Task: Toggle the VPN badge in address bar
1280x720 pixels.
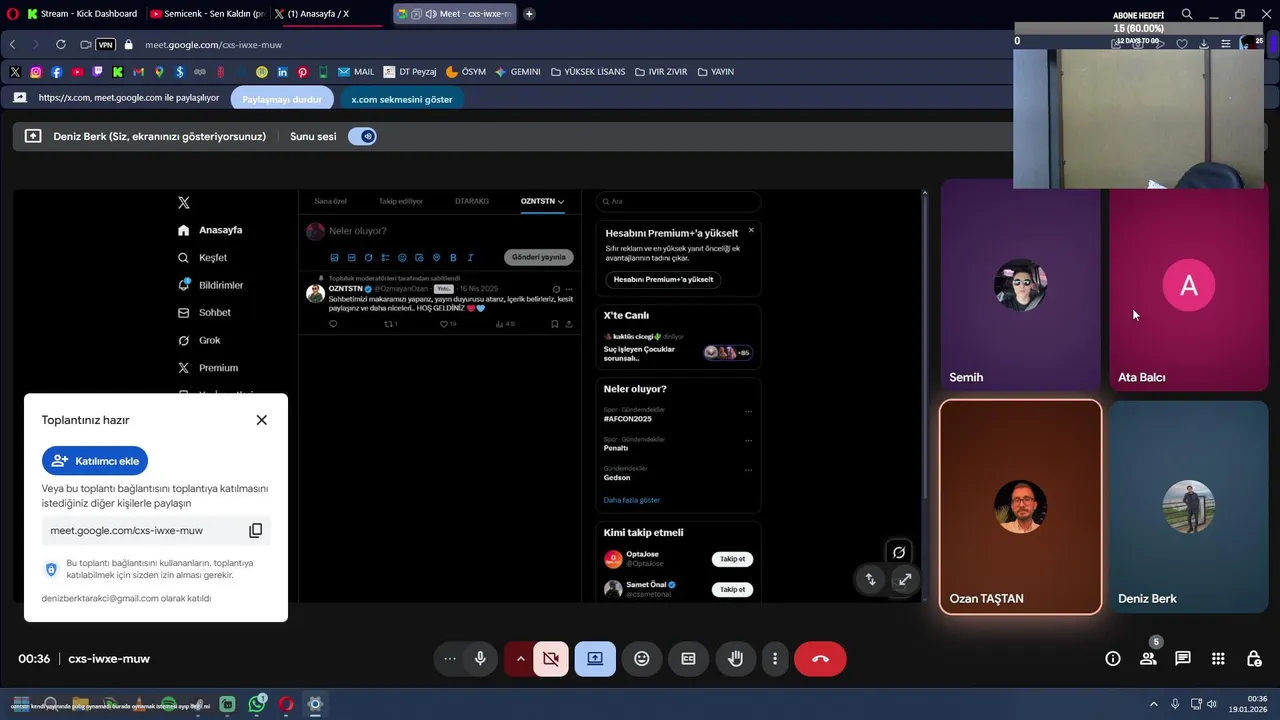Action: pyautogui.click(x=104, y=44)
